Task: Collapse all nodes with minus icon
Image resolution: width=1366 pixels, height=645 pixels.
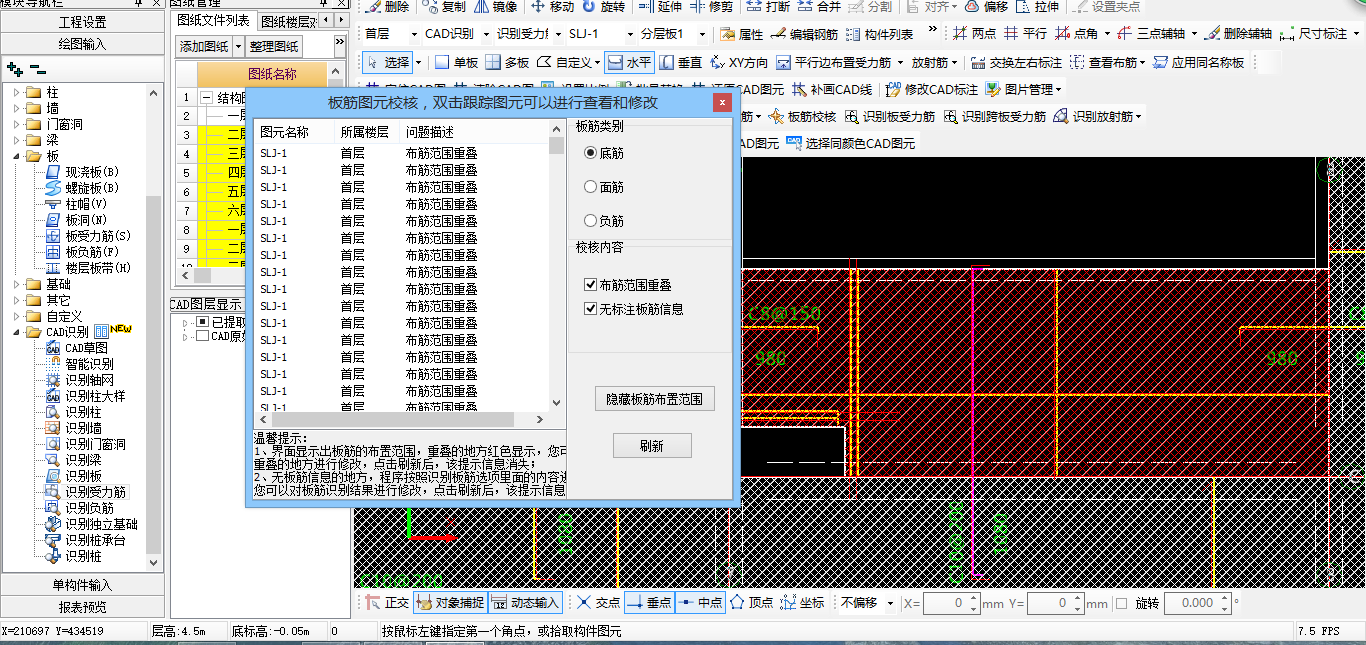Action: pyautogui.click(x=38, y=69)
